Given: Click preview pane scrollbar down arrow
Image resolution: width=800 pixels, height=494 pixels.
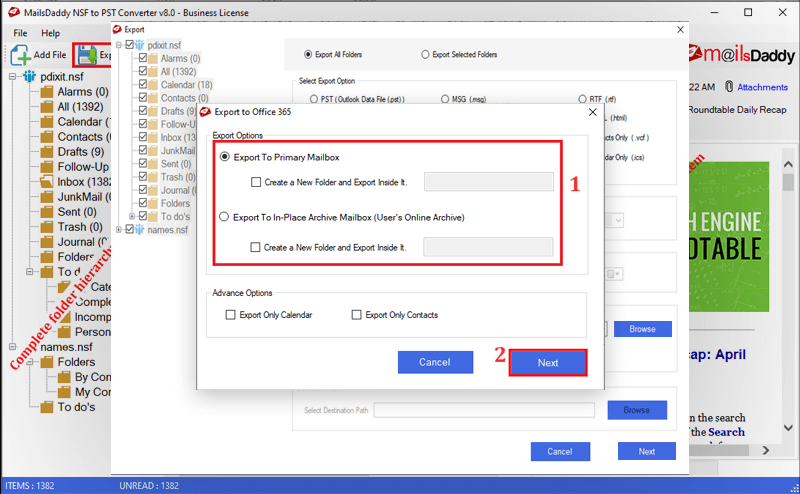Looking at the screenshot, I should (788, 427).
